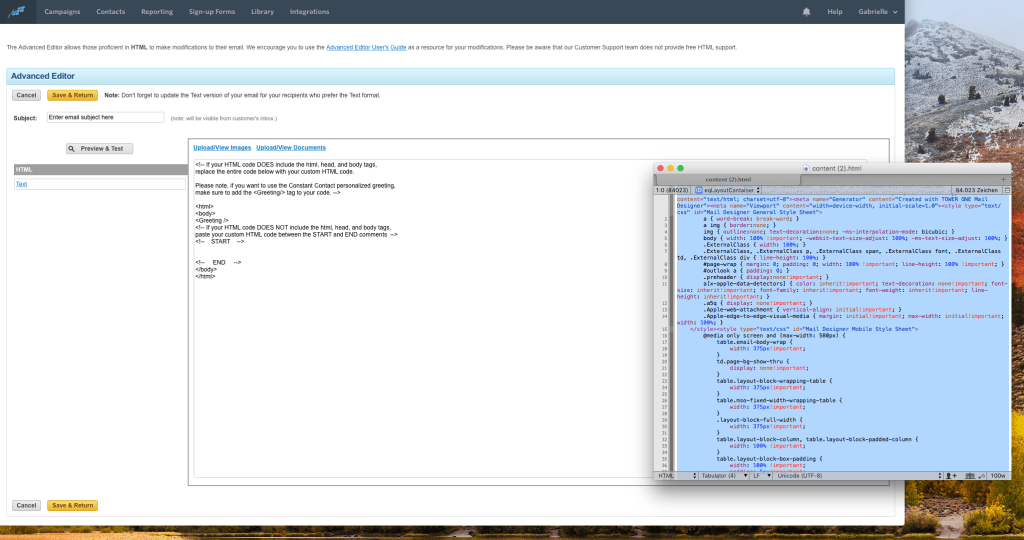This screenshot has height=540, width=1024.
Task: Open the Advanced Editor User's Guide link
Action: tap(366, 48)
